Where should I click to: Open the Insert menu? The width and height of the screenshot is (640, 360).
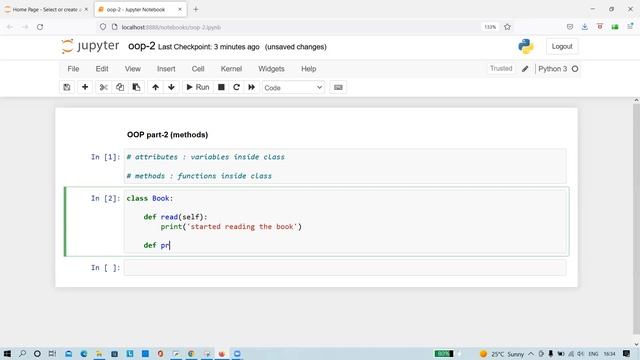166,69
